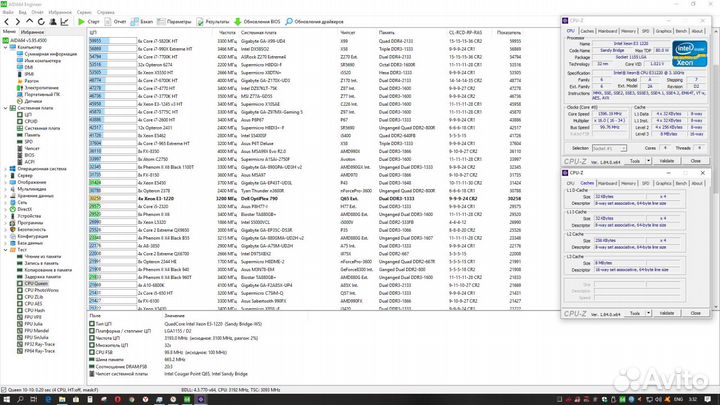The width and height of the screenshot is (720, 405).
Task: Select the SPD tree item
Action: click(x=28, y=142)
